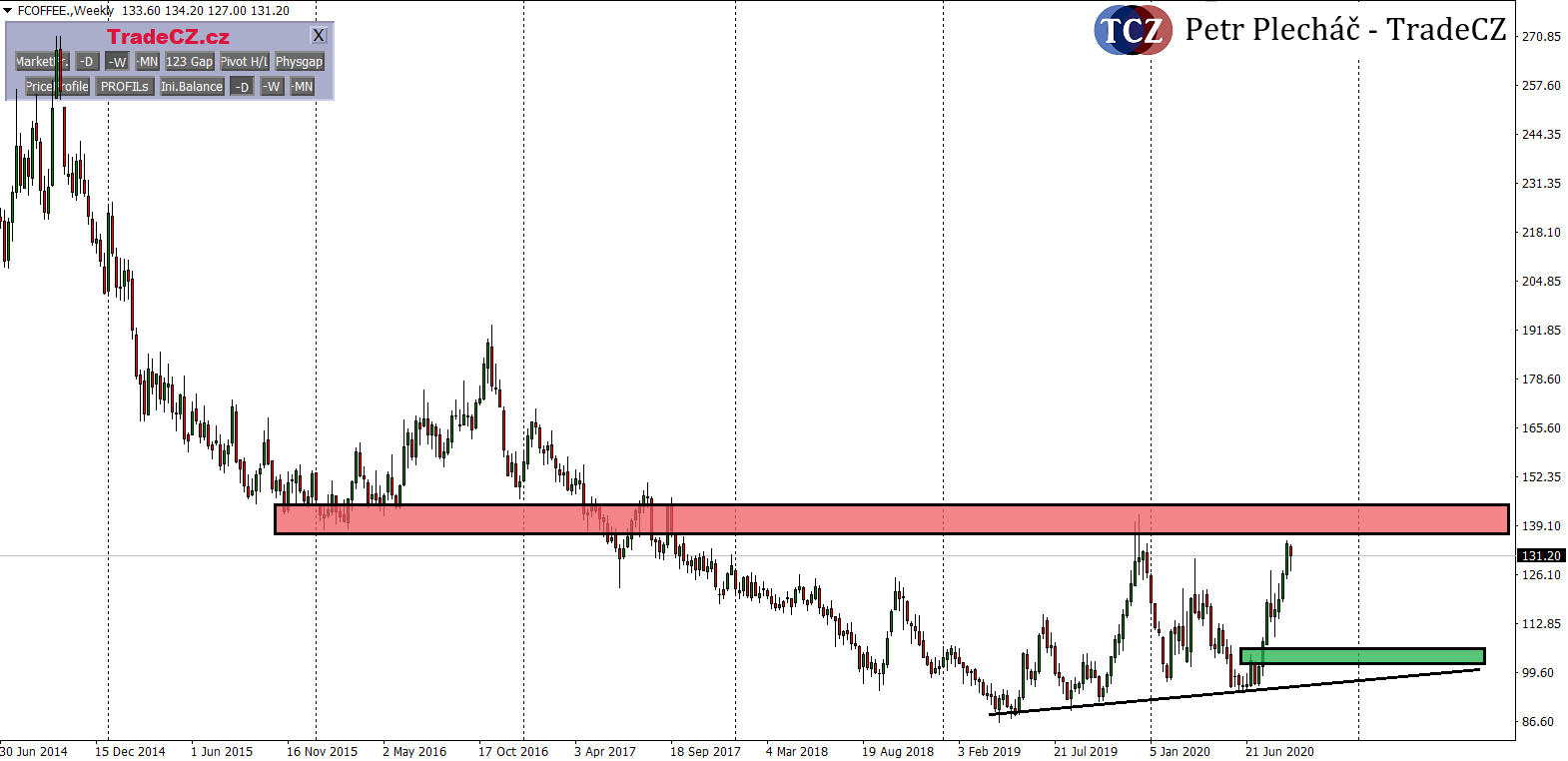Toggle the -W button beside MarketPr.
The height and width of the screenshot is (761, 1568).
(x=117, y=62)
